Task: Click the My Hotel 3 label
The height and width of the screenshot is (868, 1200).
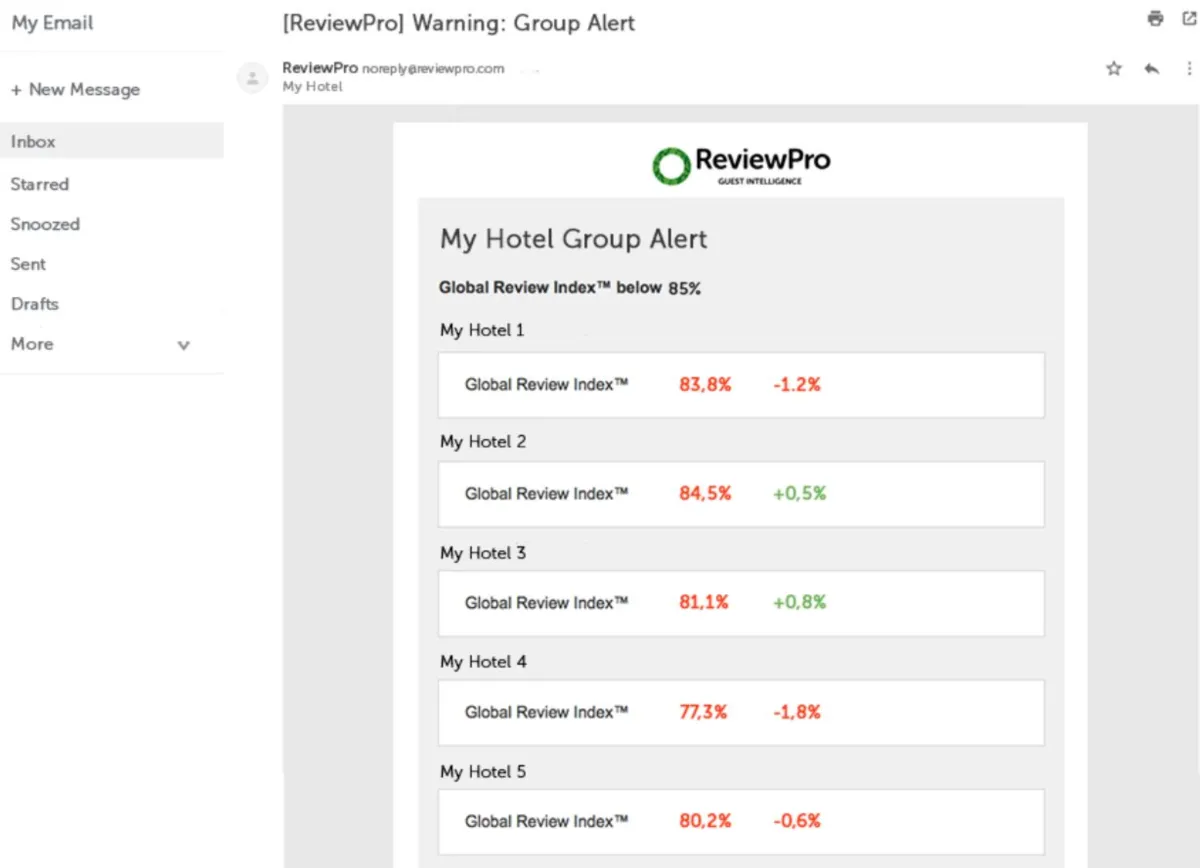Action: pos(483,553)
